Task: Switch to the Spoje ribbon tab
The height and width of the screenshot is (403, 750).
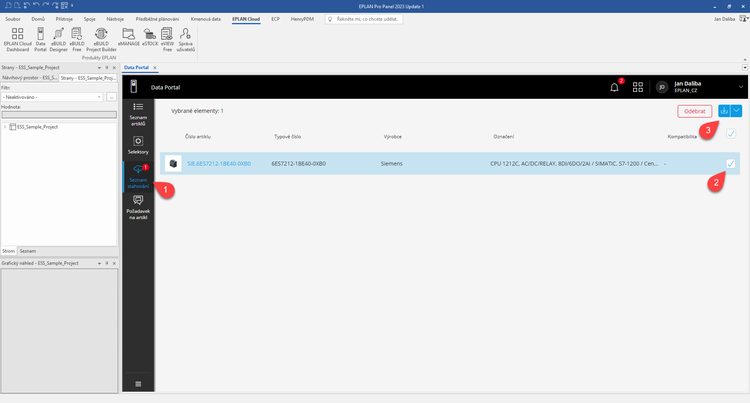Action: (x=89, y=19)
